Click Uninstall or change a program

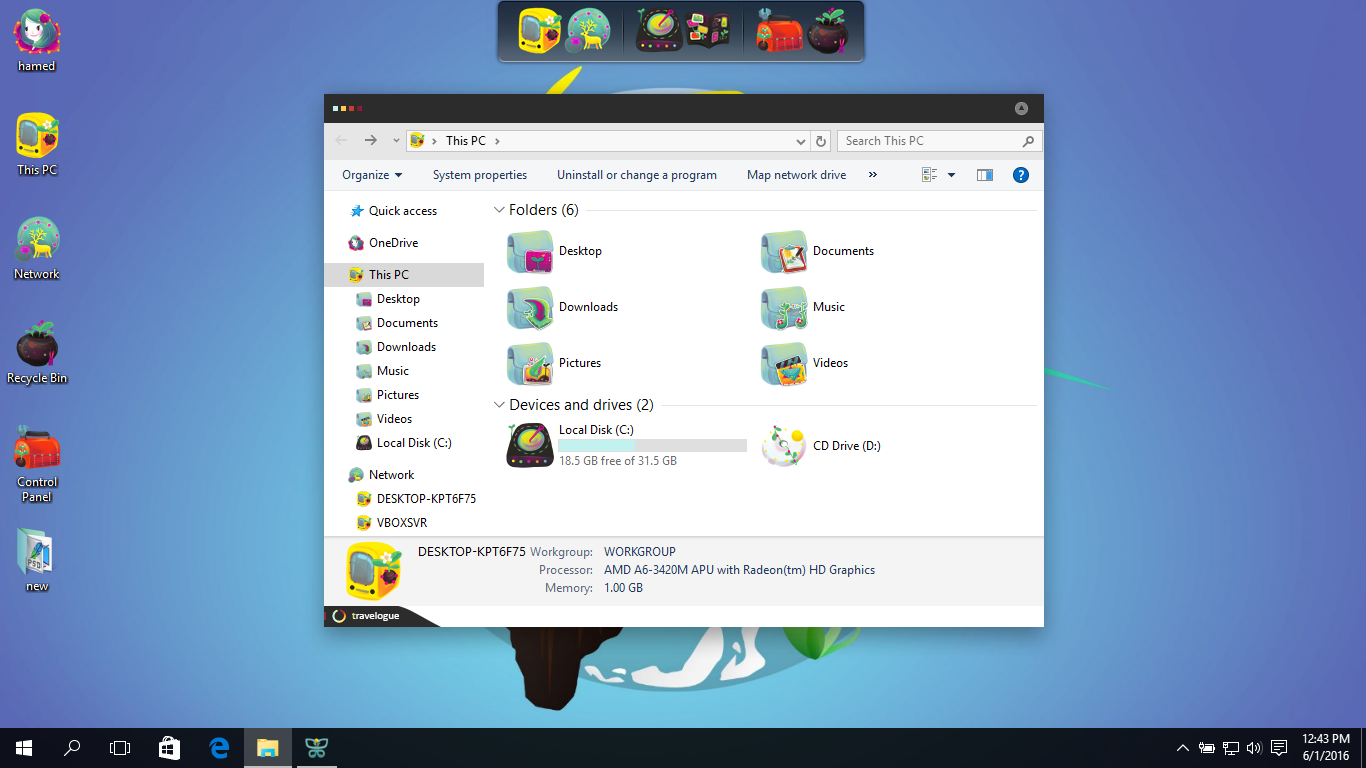click(x=636, y=175)
